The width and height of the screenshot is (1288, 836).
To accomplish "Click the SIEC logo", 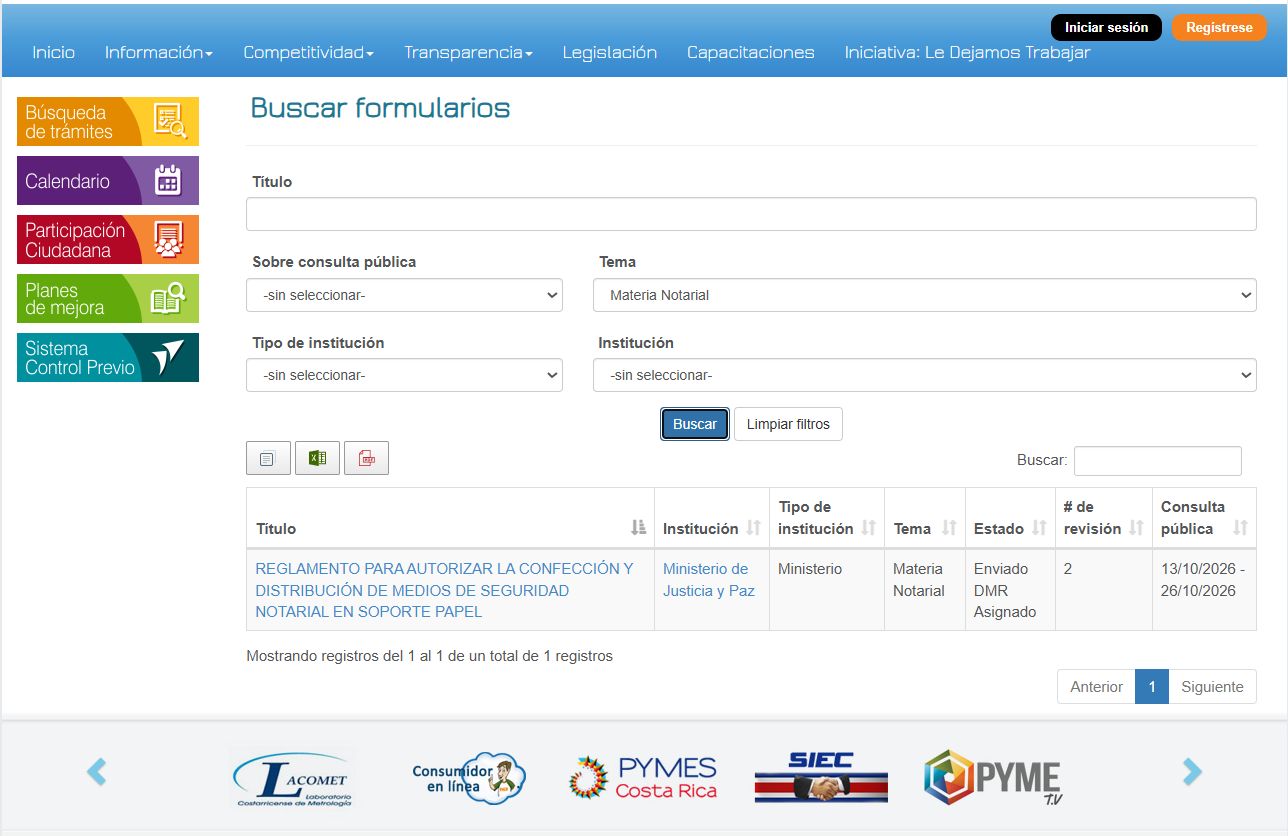I will pyautogui.click(x=820, y=776).
